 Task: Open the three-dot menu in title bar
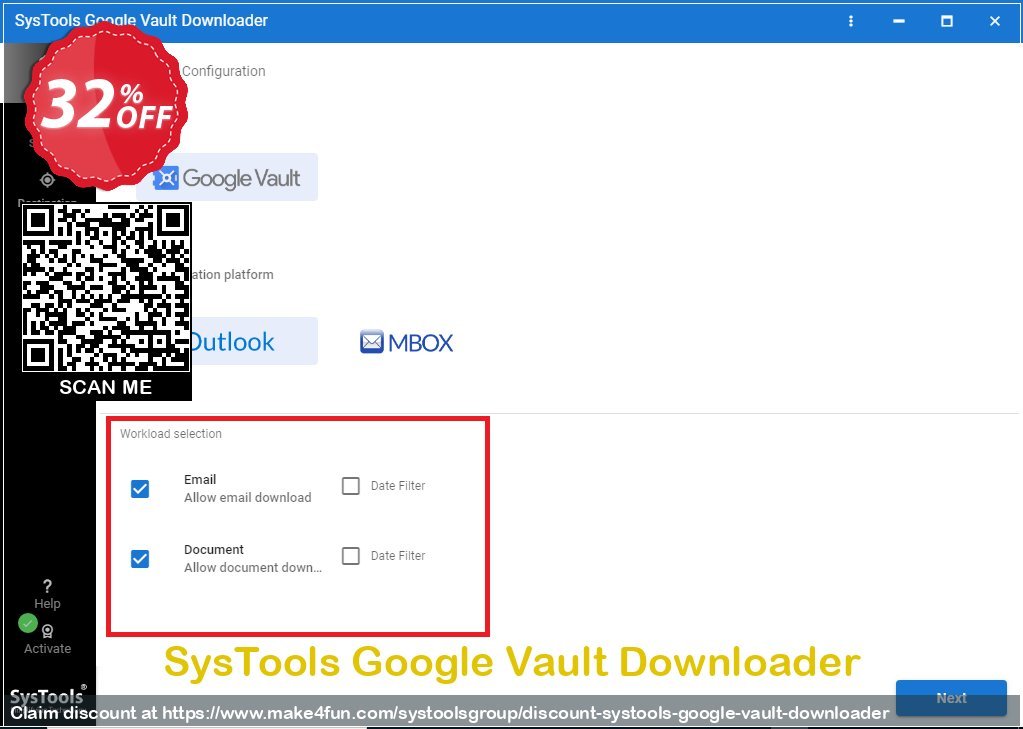(x=850, y=21)
